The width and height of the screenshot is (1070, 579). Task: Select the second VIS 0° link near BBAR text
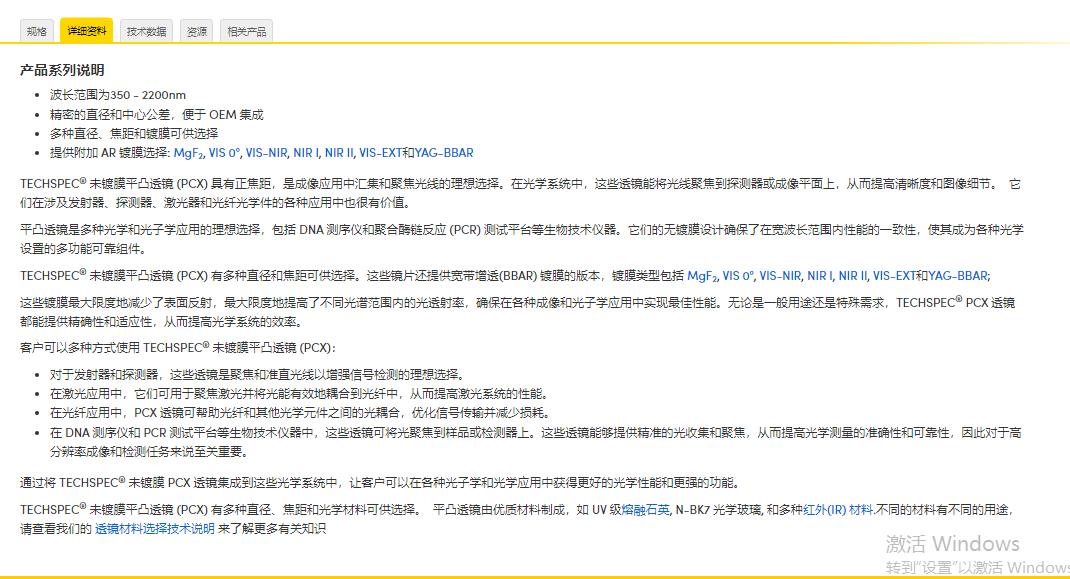738,276
